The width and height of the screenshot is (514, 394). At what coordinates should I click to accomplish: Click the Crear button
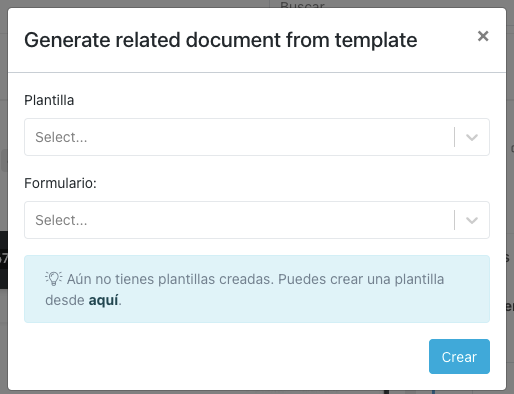point(459,357)
